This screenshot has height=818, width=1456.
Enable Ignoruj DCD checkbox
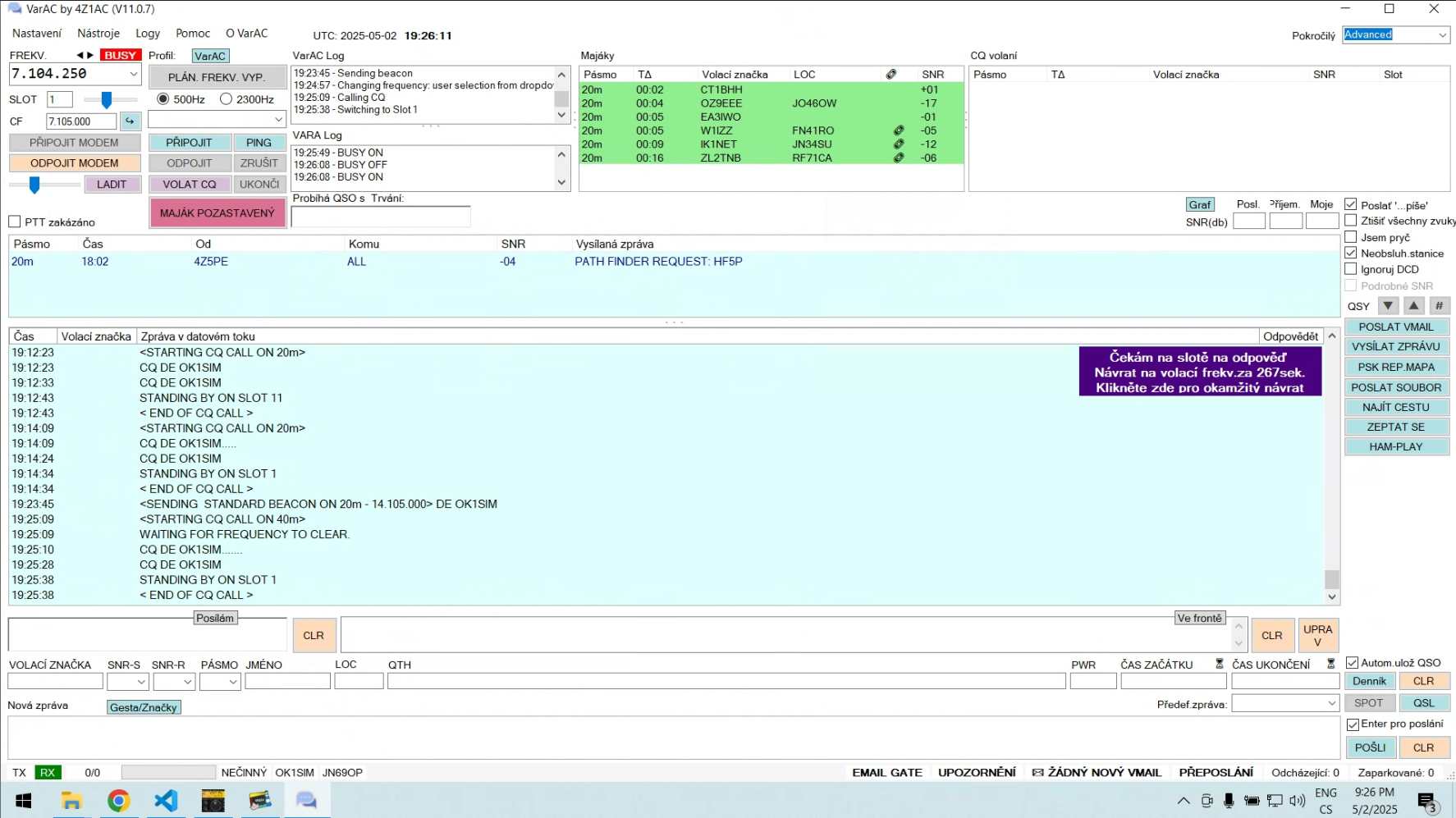(x=1350, y=269)
